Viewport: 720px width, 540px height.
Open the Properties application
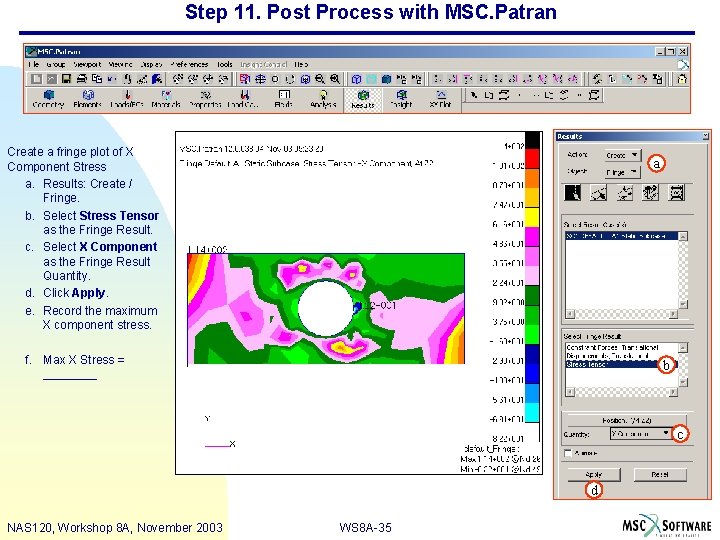point(205,99)
